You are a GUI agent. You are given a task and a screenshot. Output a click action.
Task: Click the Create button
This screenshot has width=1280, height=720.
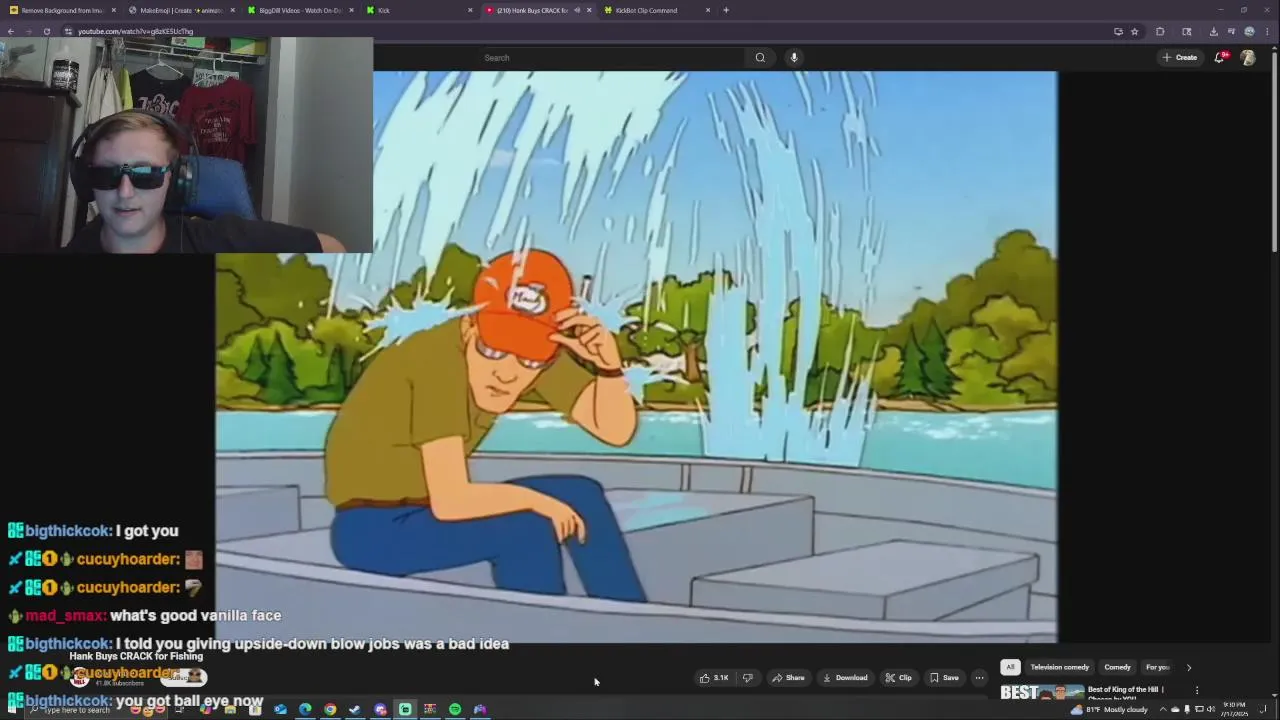(1180, 57)
